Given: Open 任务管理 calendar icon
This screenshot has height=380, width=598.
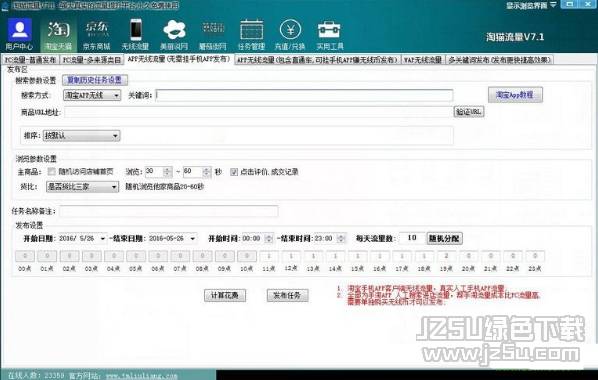Looking at the screenshot, I should (x=251, y=34).
